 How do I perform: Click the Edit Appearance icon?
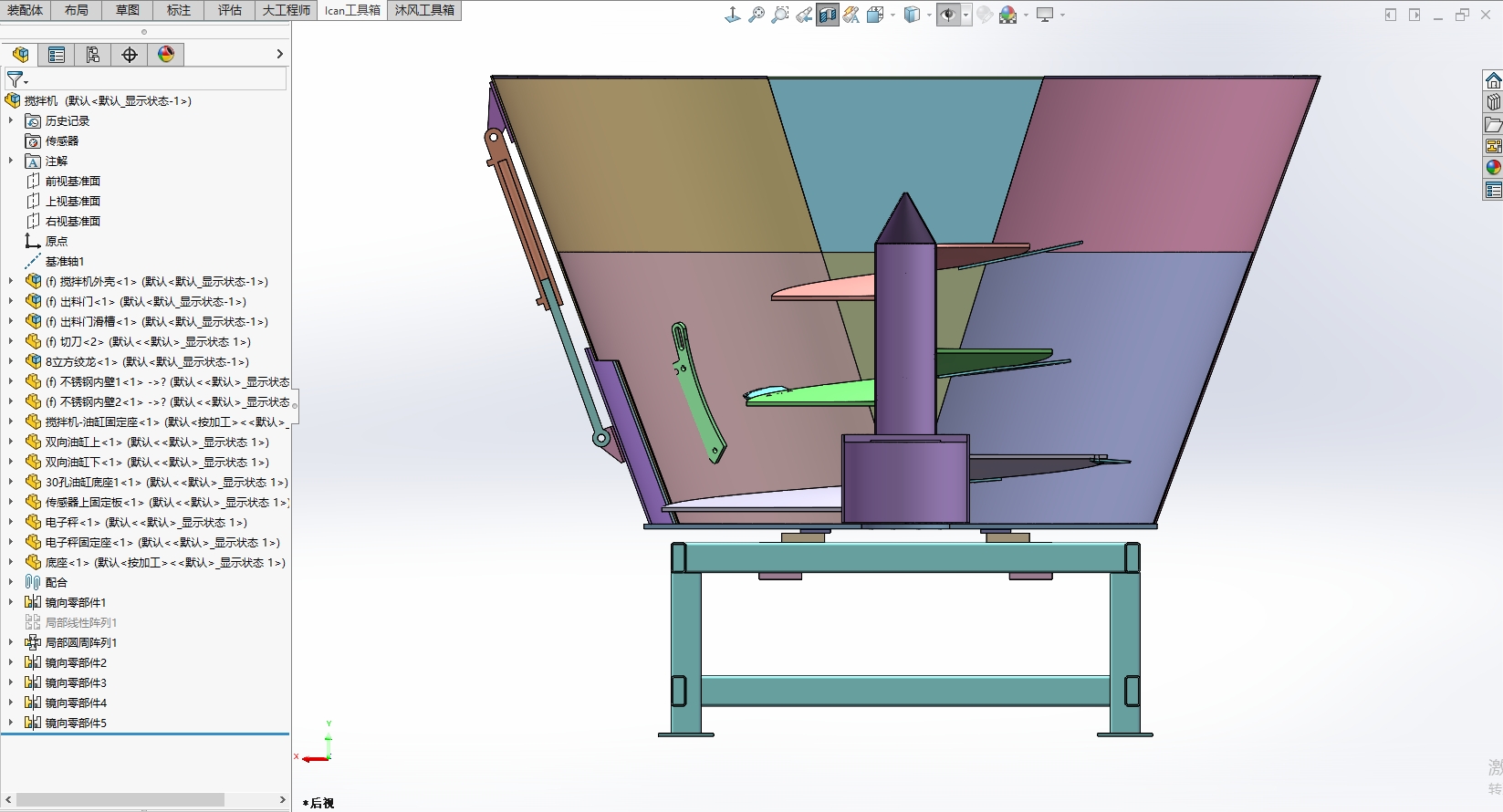(x=985, y=15)
